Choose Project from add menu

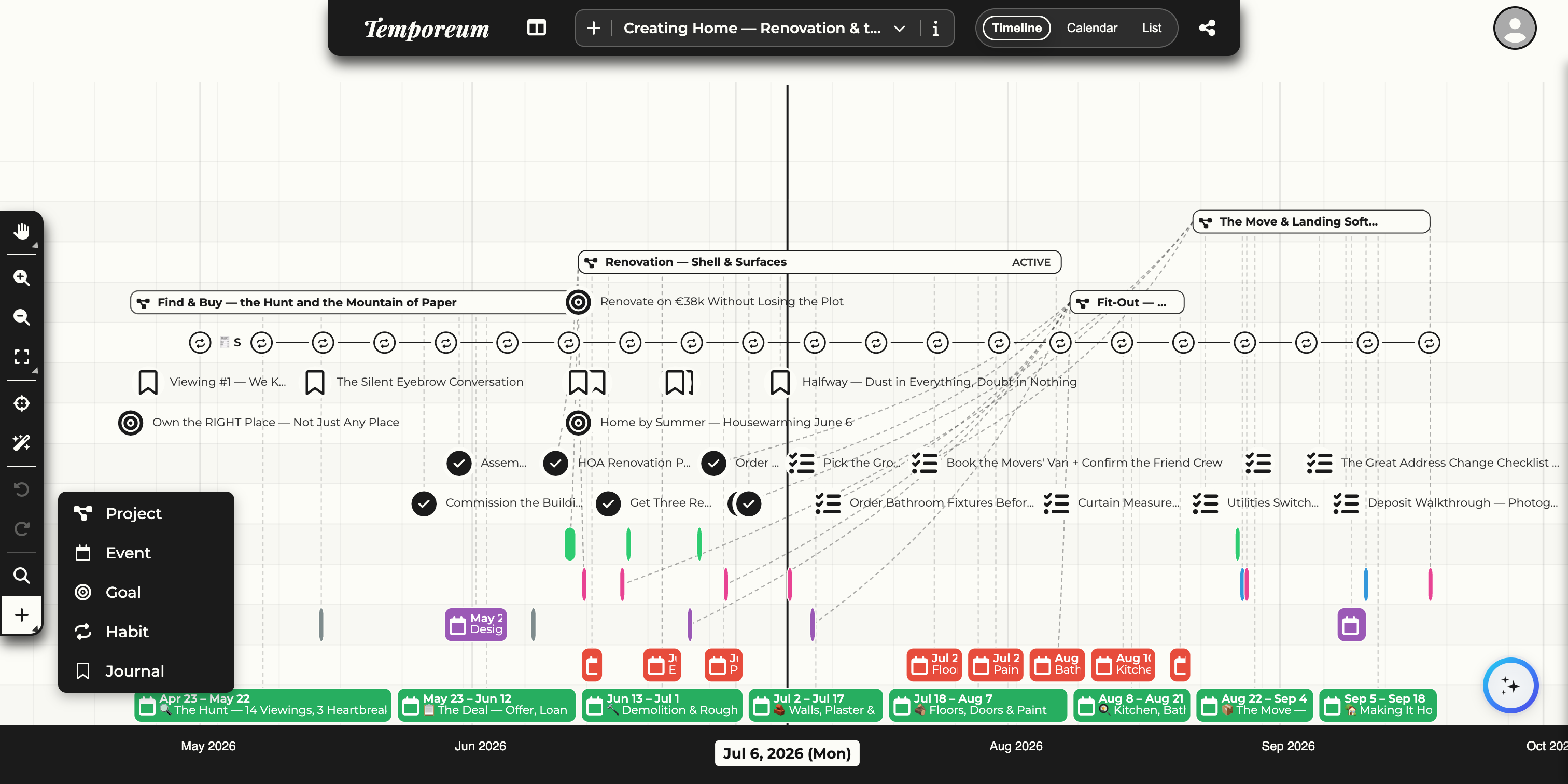[x=146, y=514]
